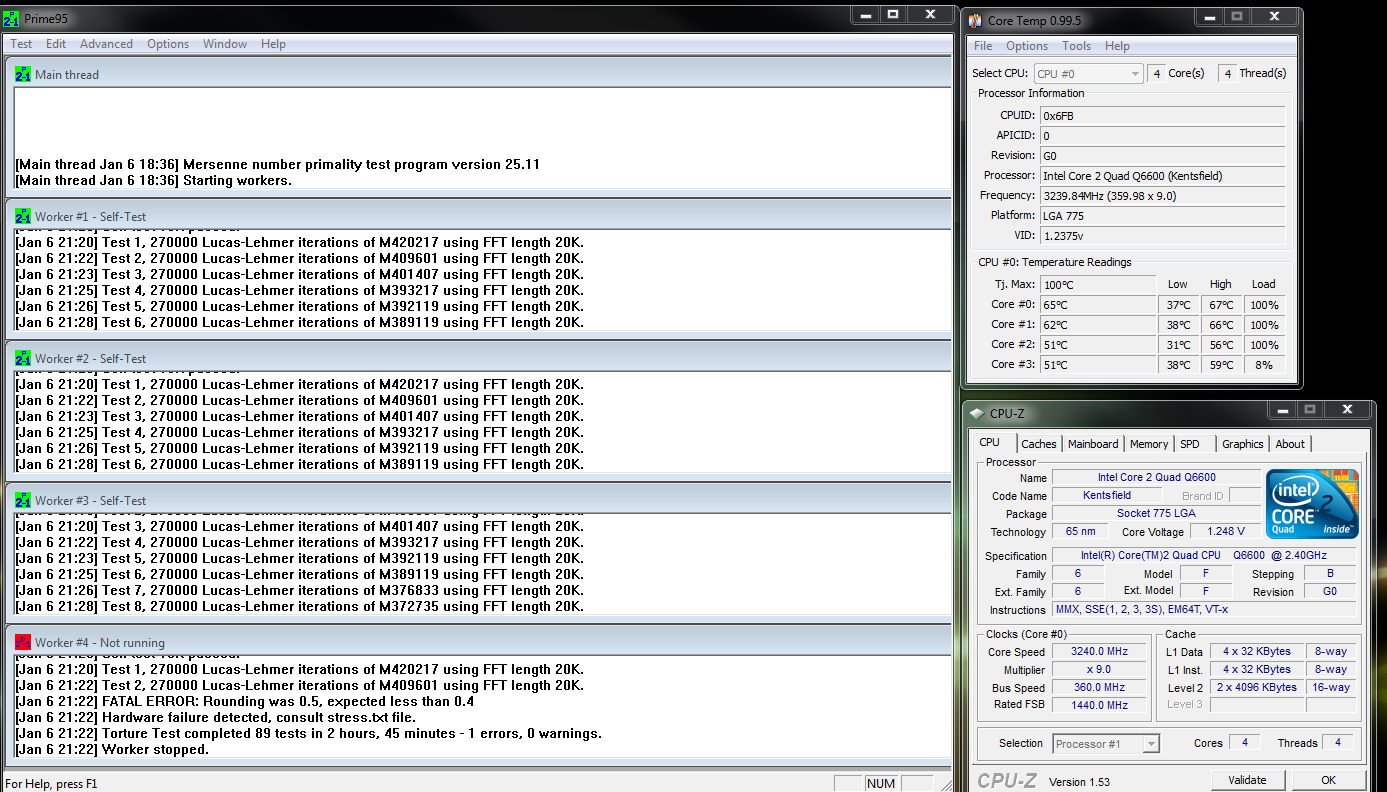Click the Core Voltage value 1.248 V
This screenshot has width=1387, height=792.
1226,532
